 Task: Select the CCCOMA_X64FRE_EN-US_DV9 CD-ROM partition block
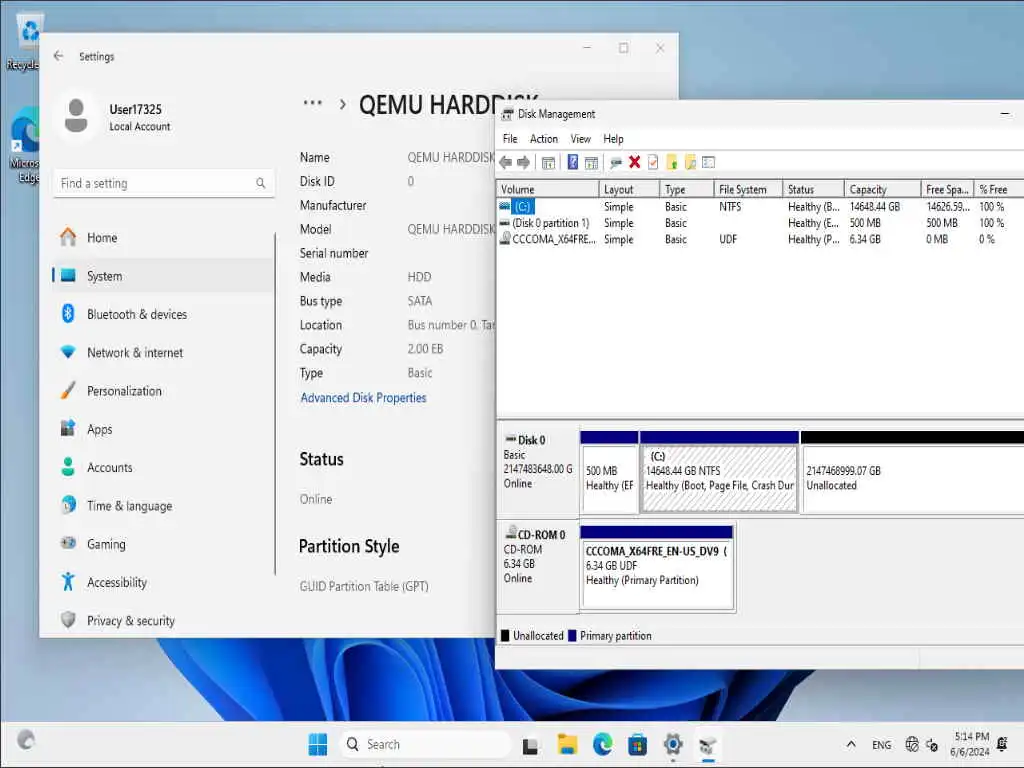click(657, 567)
